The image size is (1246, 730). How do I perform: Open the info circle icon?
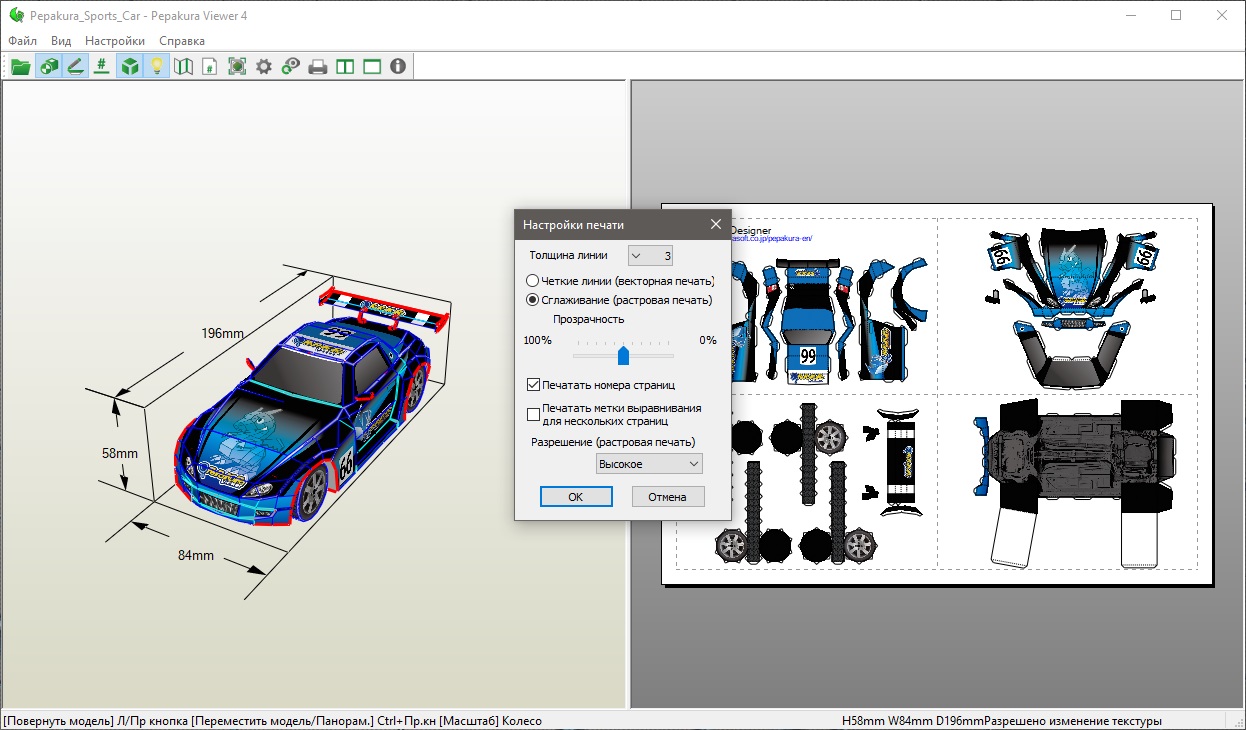[398, 67]
